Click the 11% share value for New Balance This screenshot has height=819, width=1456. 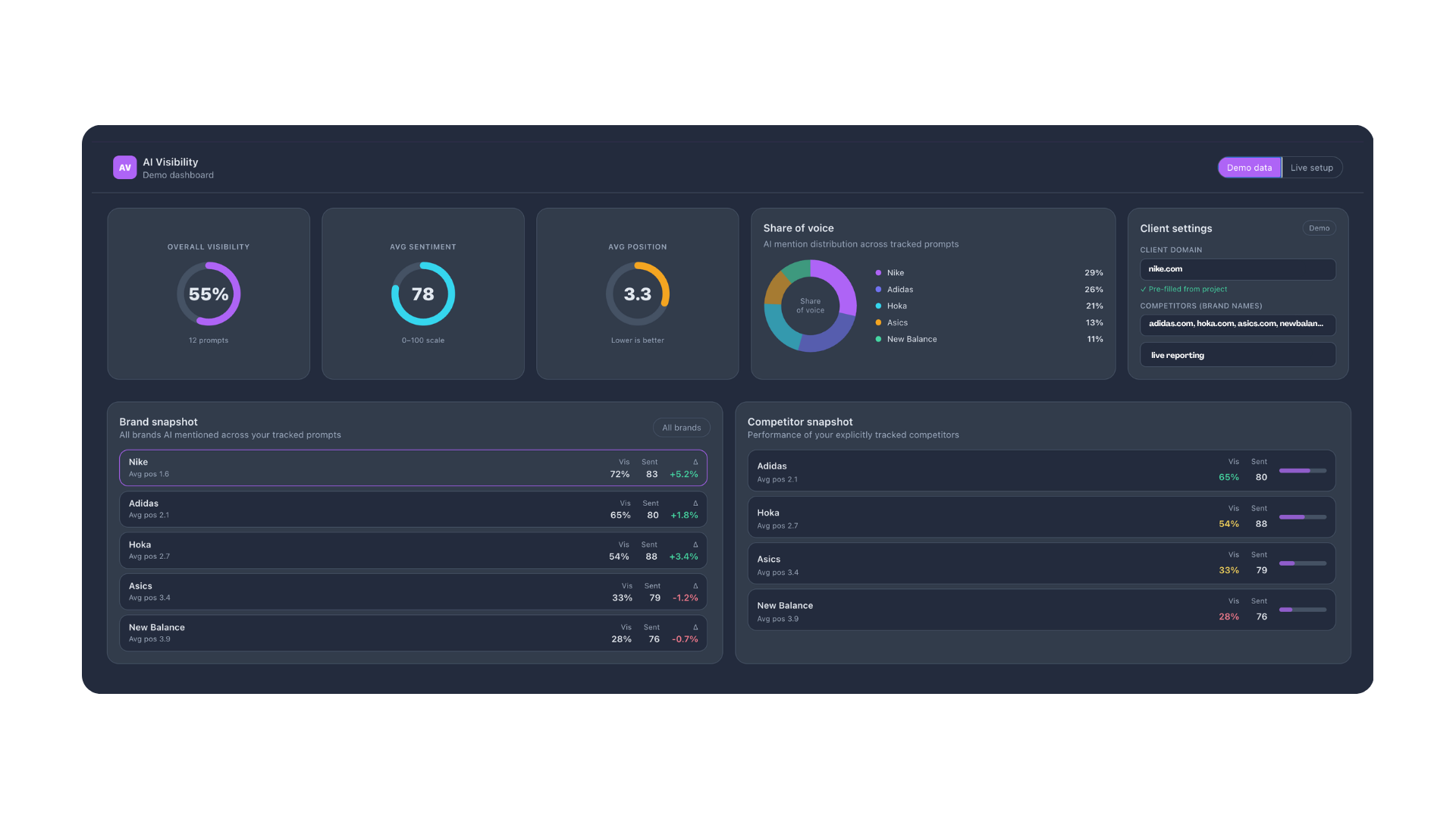(1095, 340)
